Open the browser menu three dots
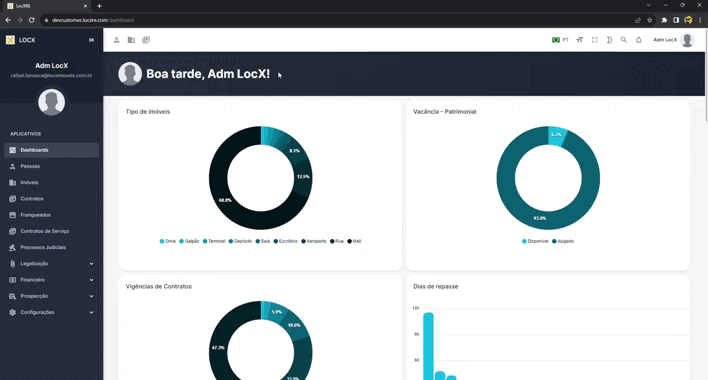Image resolution: width=708 pixels, height=380 pixels. click(700, 20)
